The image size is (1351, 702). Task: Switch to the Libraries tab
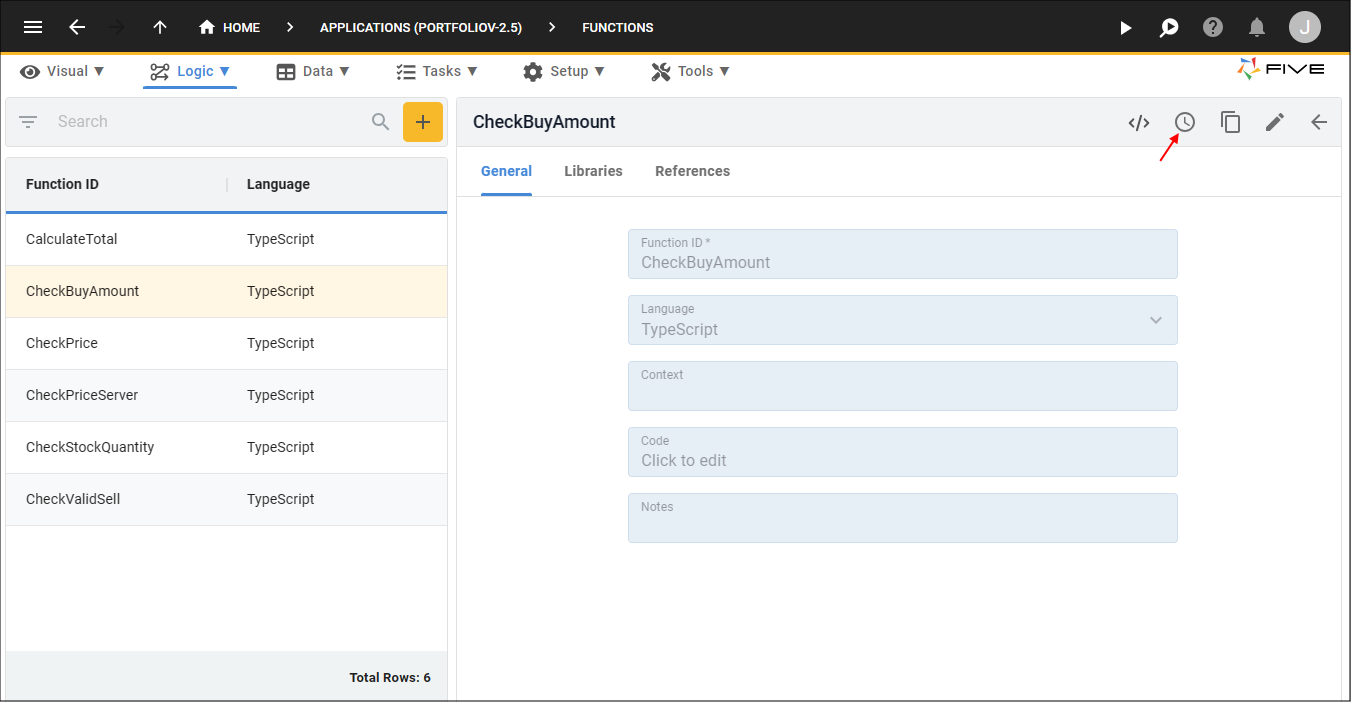click(x=593, y=171)
